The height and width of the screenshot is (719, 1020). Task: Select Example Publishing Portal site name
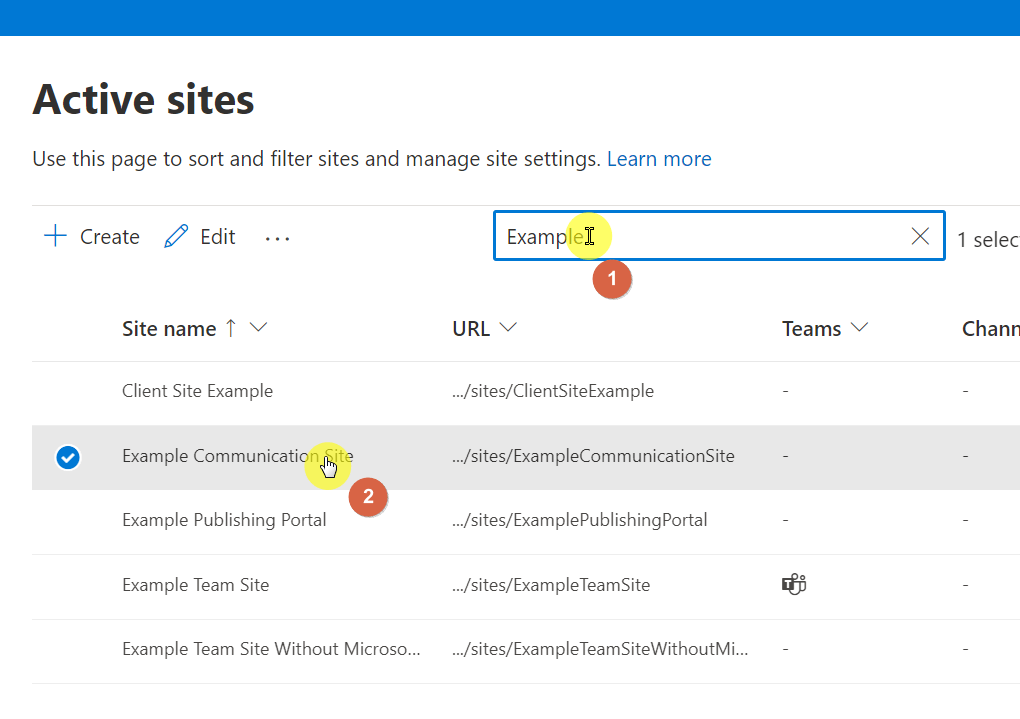(224, 521)
